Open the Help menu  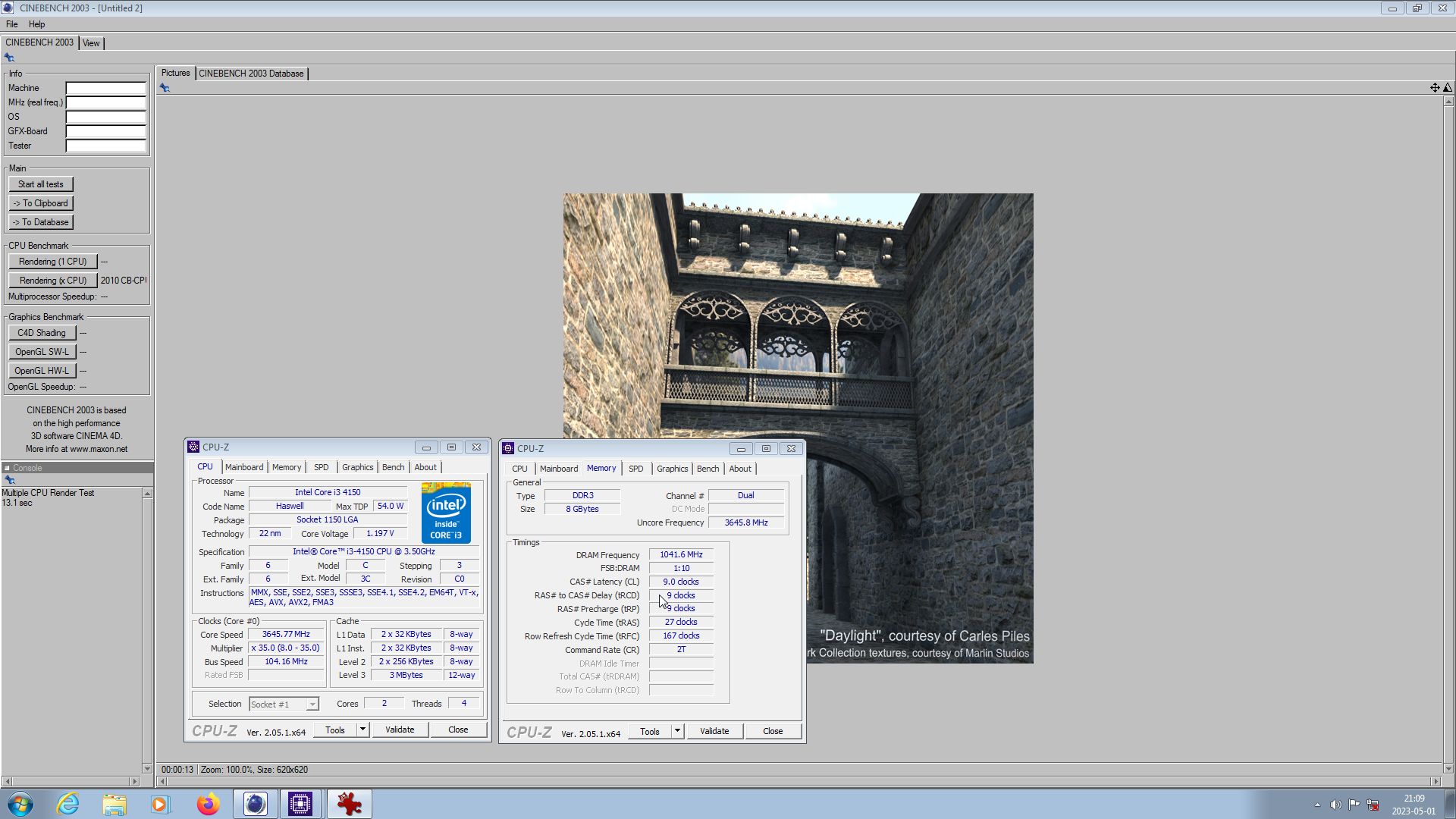coord(36,24)
